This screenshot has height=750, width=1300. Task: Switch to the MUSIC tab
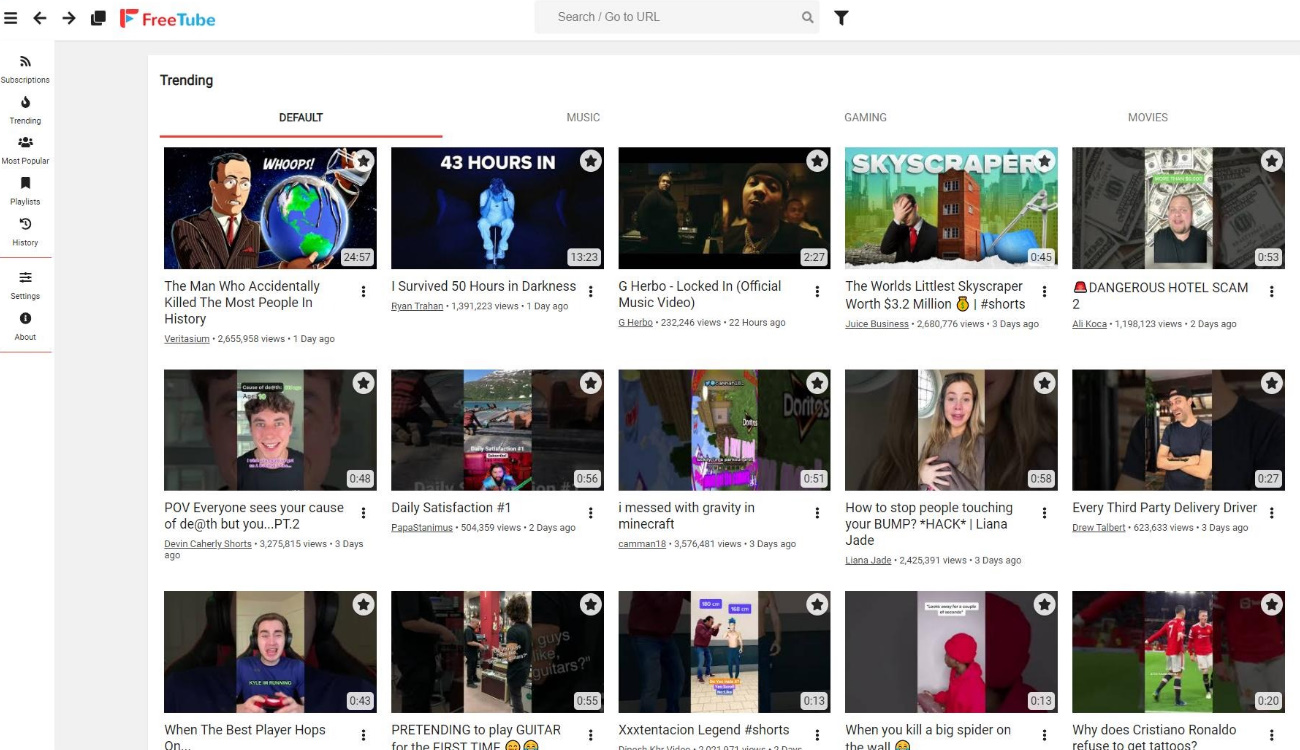coord(583,117)
